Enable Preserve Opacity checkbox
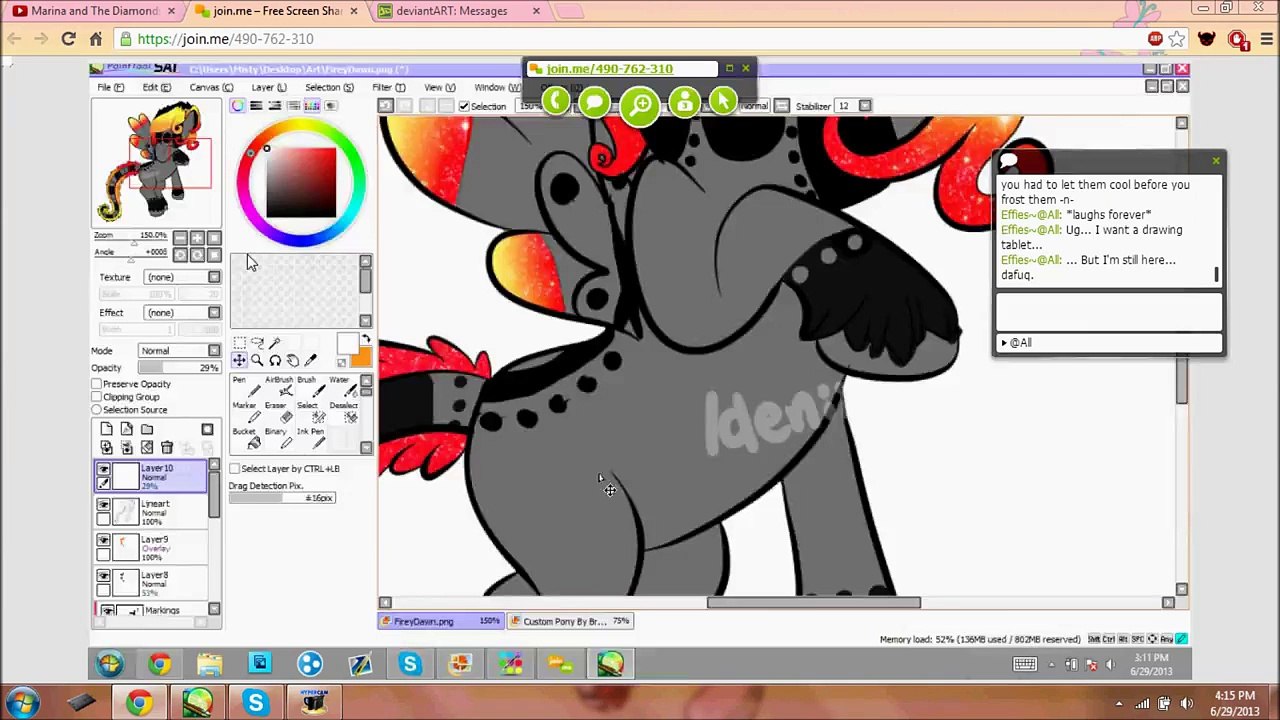Image resolution: width=1280 pixels, height=720 pixels. [97, 384]
